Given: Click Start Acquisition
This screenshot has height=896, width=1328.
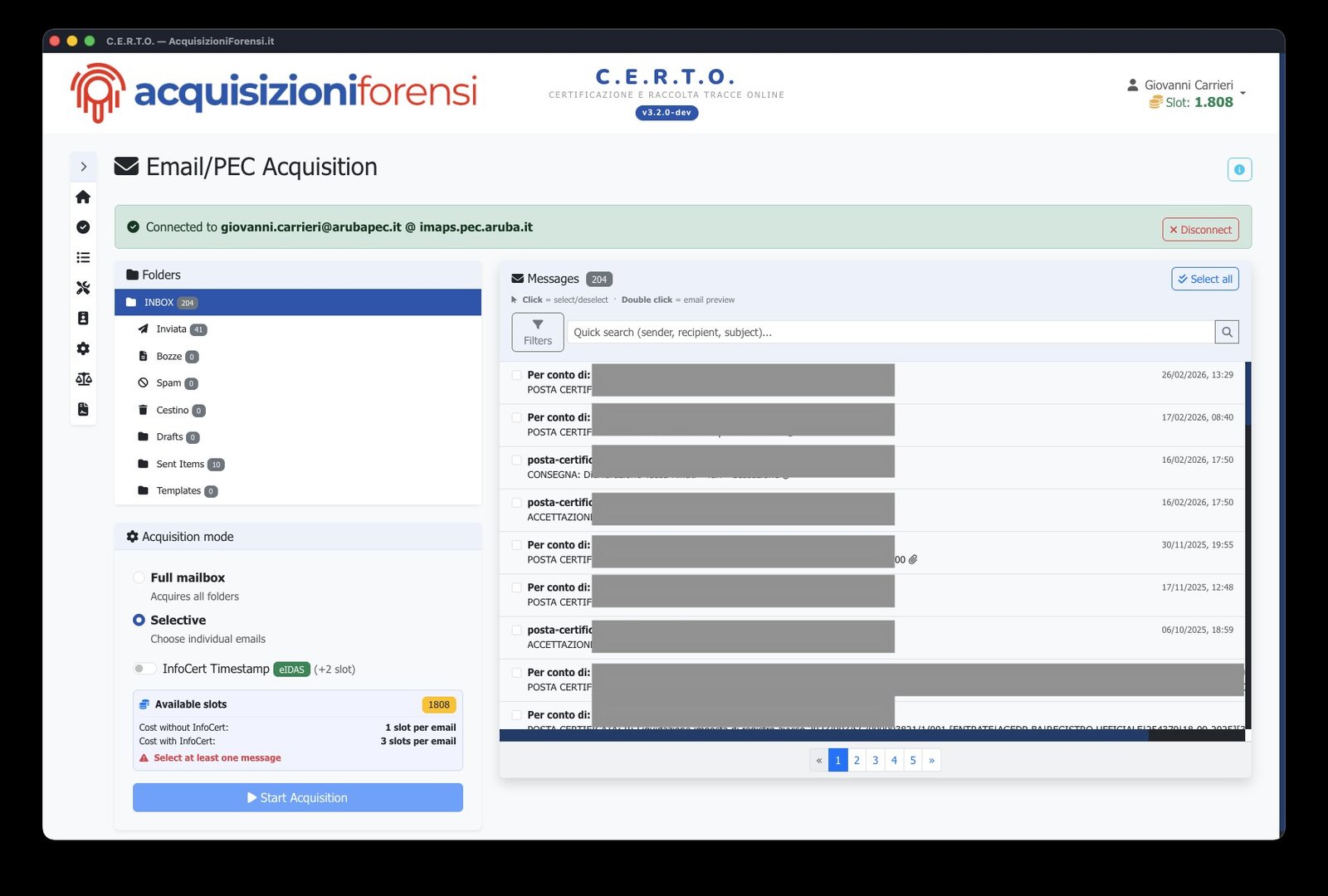Looking at the screenshot, I should pyautogui.click(x=298, y=797).
